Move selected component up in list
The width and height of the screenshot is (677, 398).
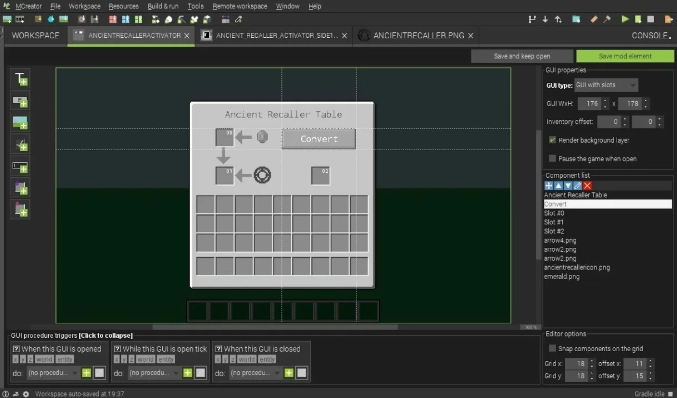click(x=558, y=186)
